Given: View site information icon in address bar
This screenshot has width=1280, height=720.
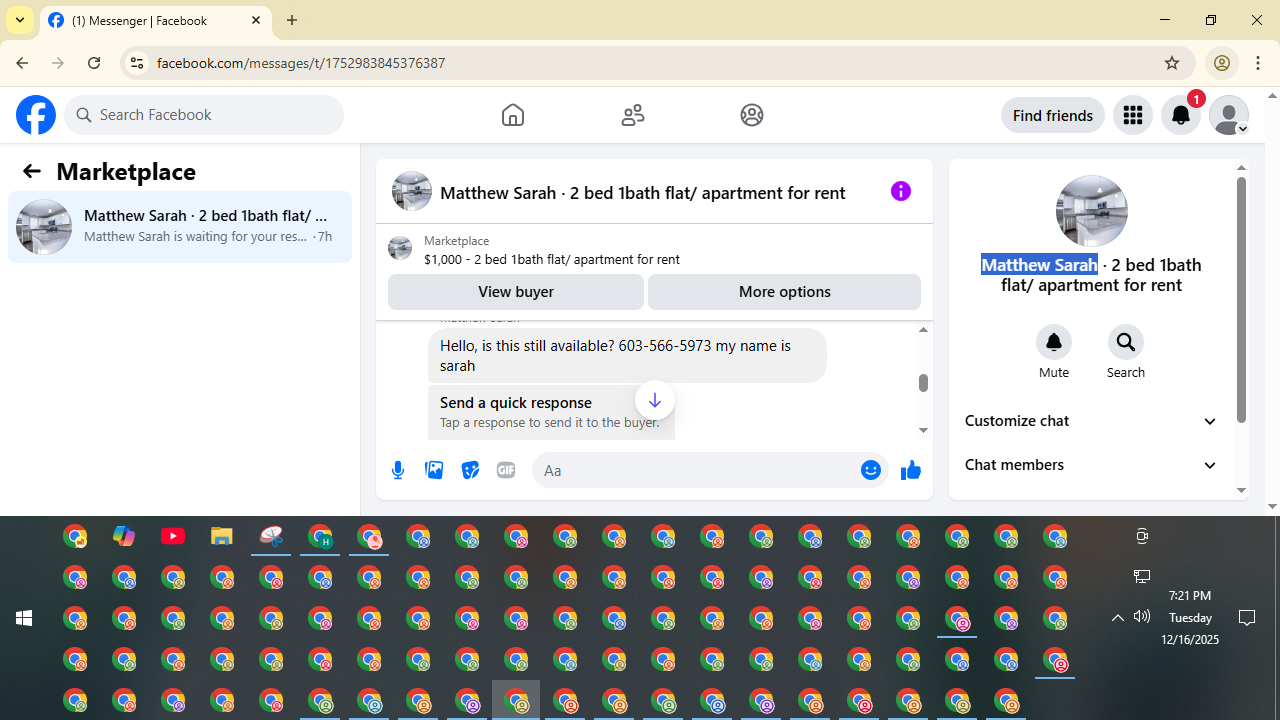Looking at the screenshot, I should click(137, 63).
